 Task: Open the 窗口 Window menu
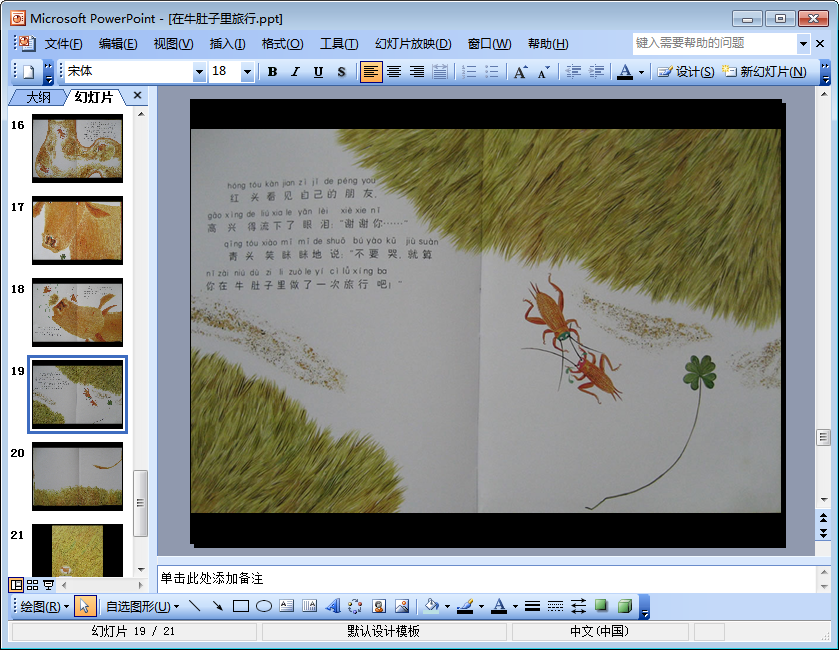pyautogui.click(x=489, y=44)
